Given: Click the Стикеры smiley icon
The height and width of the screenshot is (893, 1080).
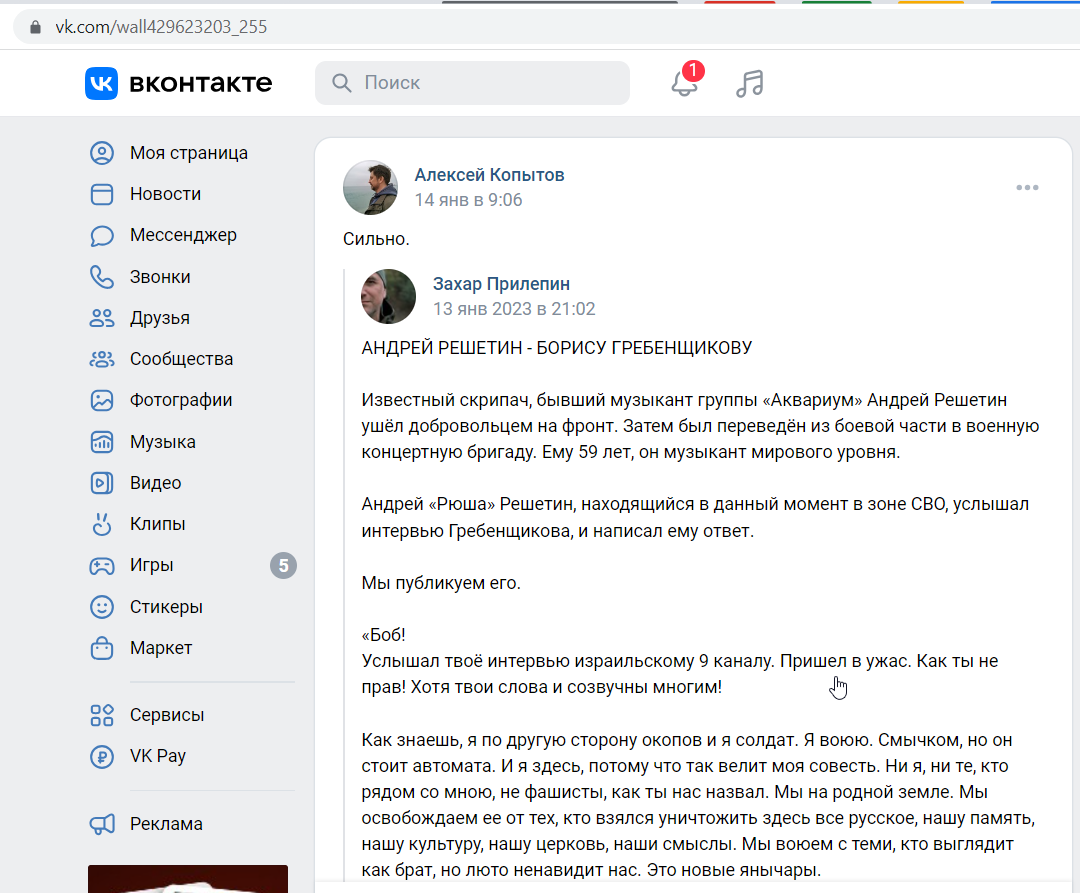Looking at the screenshot, I should tap(102, 607).
